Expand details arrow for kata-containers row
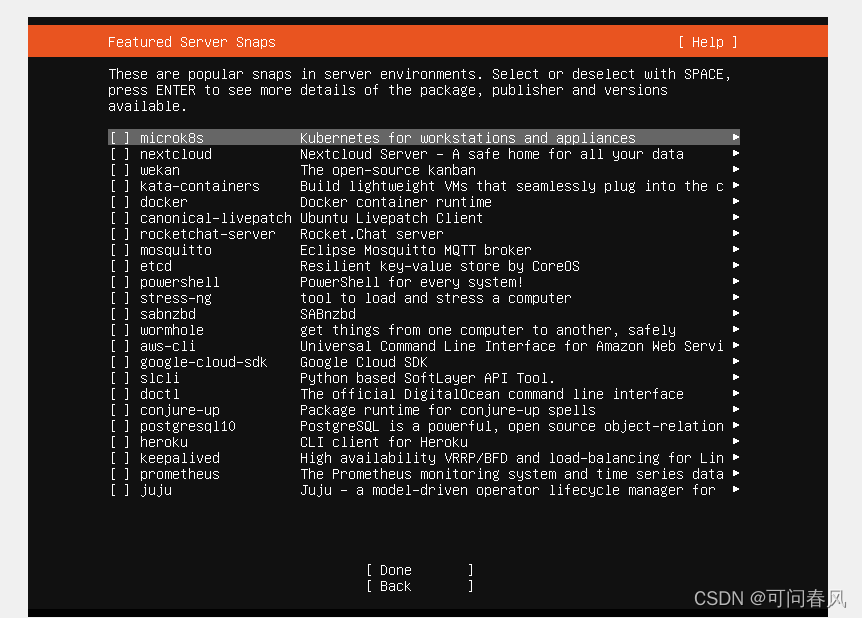The height and width of the screenshot is (618, 862). (x=736, y=185)
